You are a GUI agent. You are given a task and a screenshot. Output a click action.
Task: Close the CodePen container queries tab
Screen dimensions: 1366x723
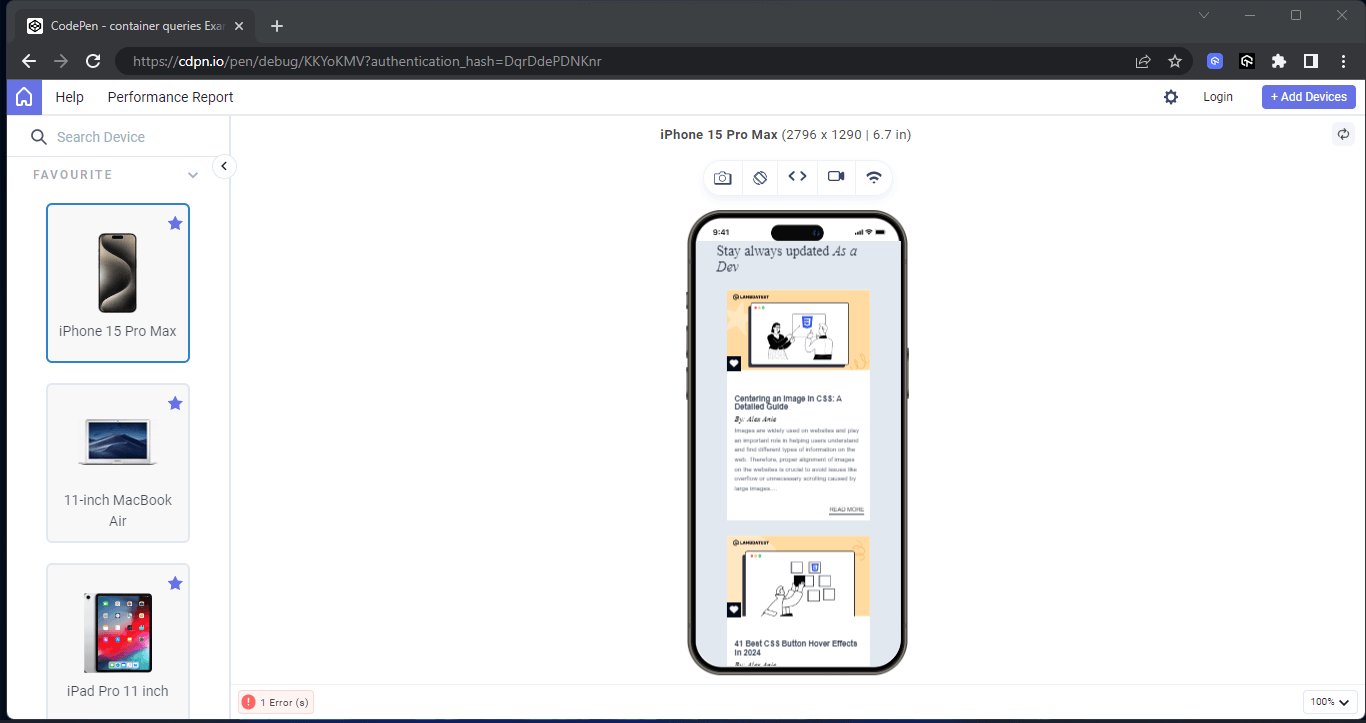239,26
